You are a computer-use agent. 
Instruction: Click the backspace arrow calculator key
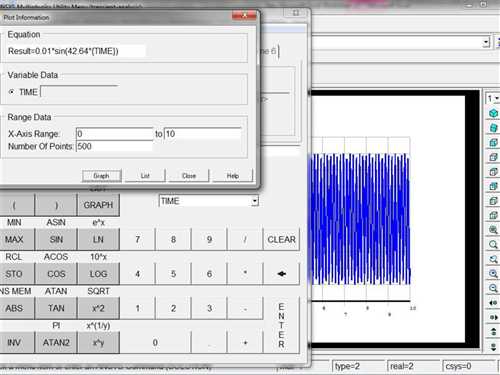coord(282,274)
